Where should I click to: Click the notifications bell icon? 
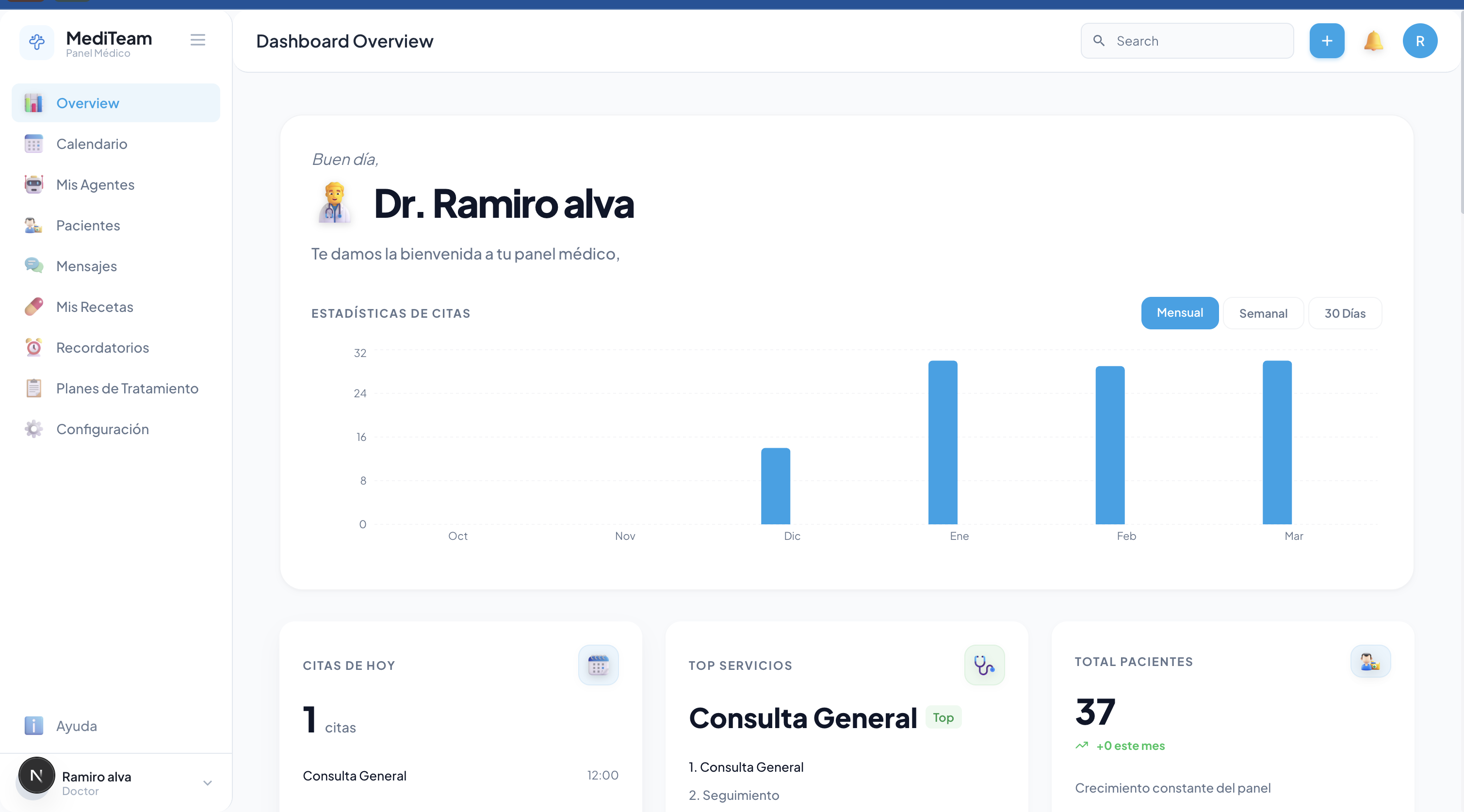pos(1374,40)
